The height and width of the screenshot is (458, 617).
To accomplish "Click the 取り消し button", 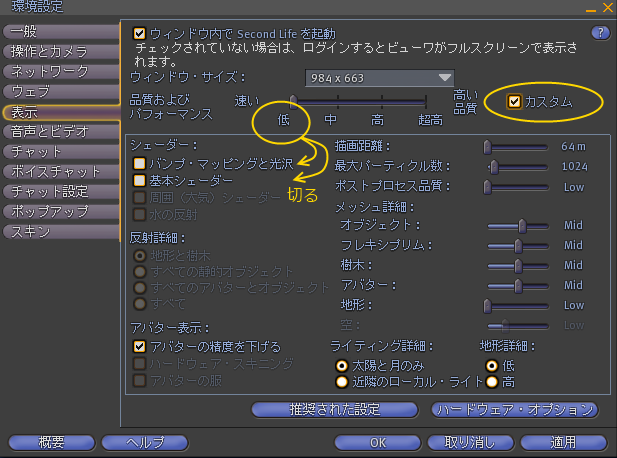I will pyautogui.click(x=470, y=443).
